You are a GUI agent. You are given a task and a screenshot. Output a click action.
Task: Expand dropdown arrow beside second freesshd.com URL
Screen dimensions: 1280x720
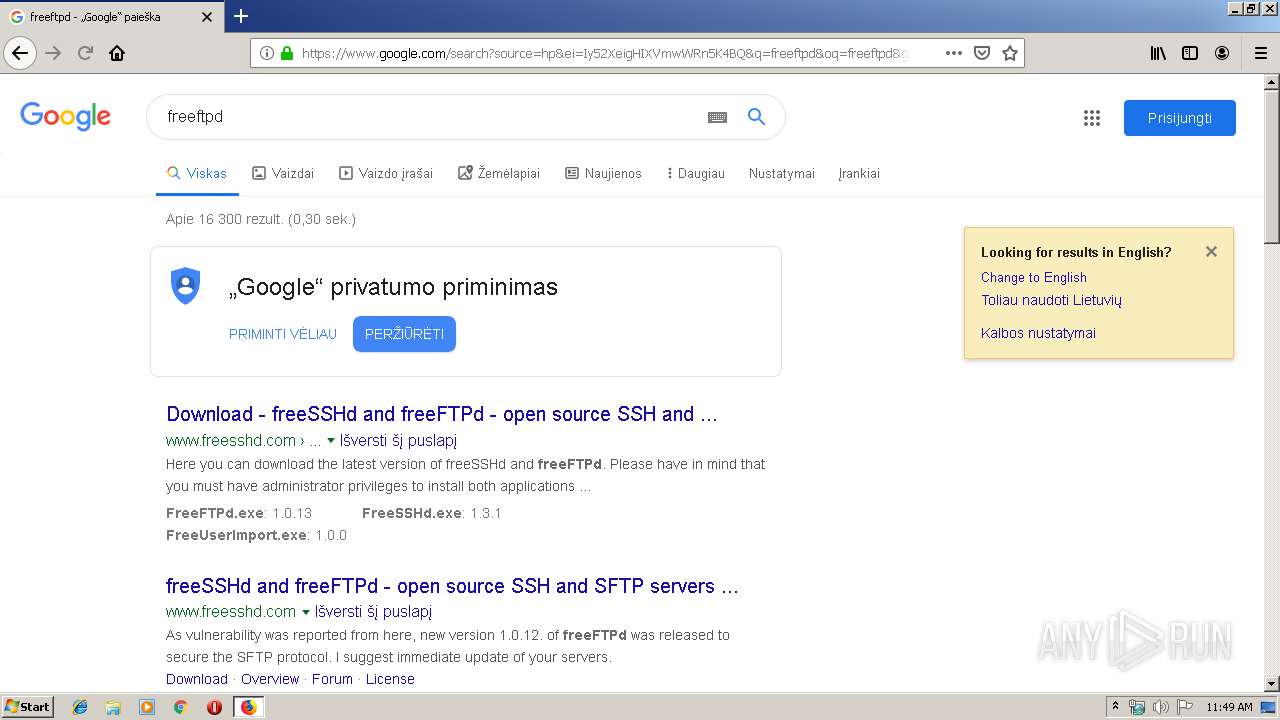pyautogui.click(x=306, y=612)
